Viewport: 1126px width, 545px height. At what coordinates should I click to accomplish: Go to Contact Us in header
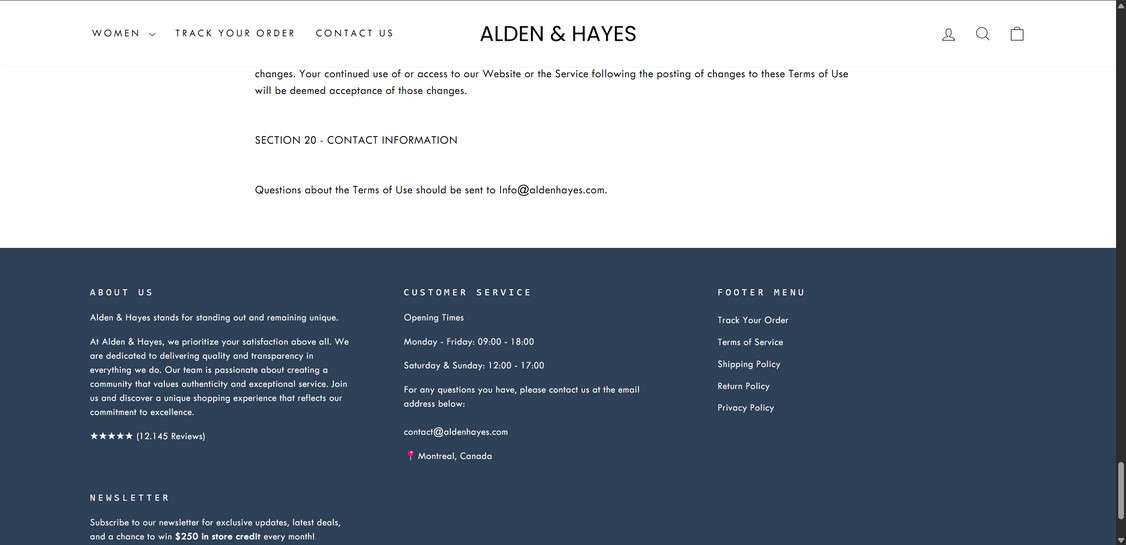pos(355,34)
